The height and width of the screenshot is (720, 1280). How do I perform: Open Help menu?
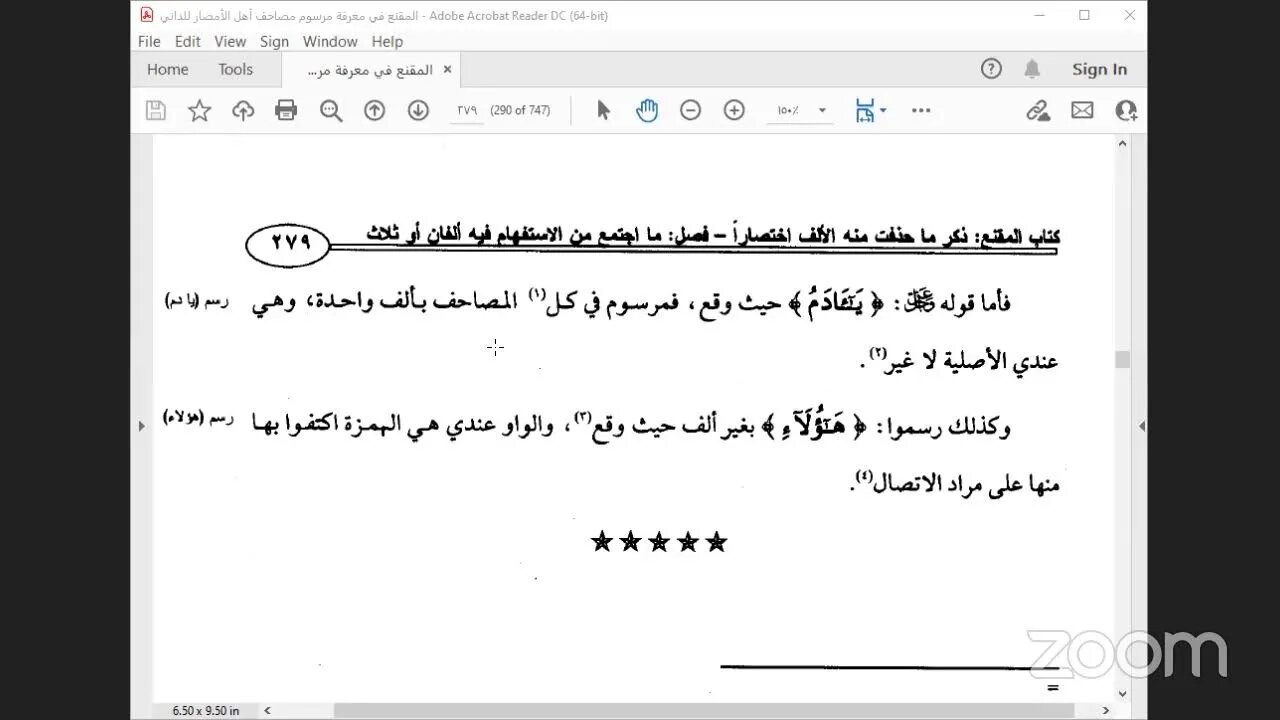(387, 41)
